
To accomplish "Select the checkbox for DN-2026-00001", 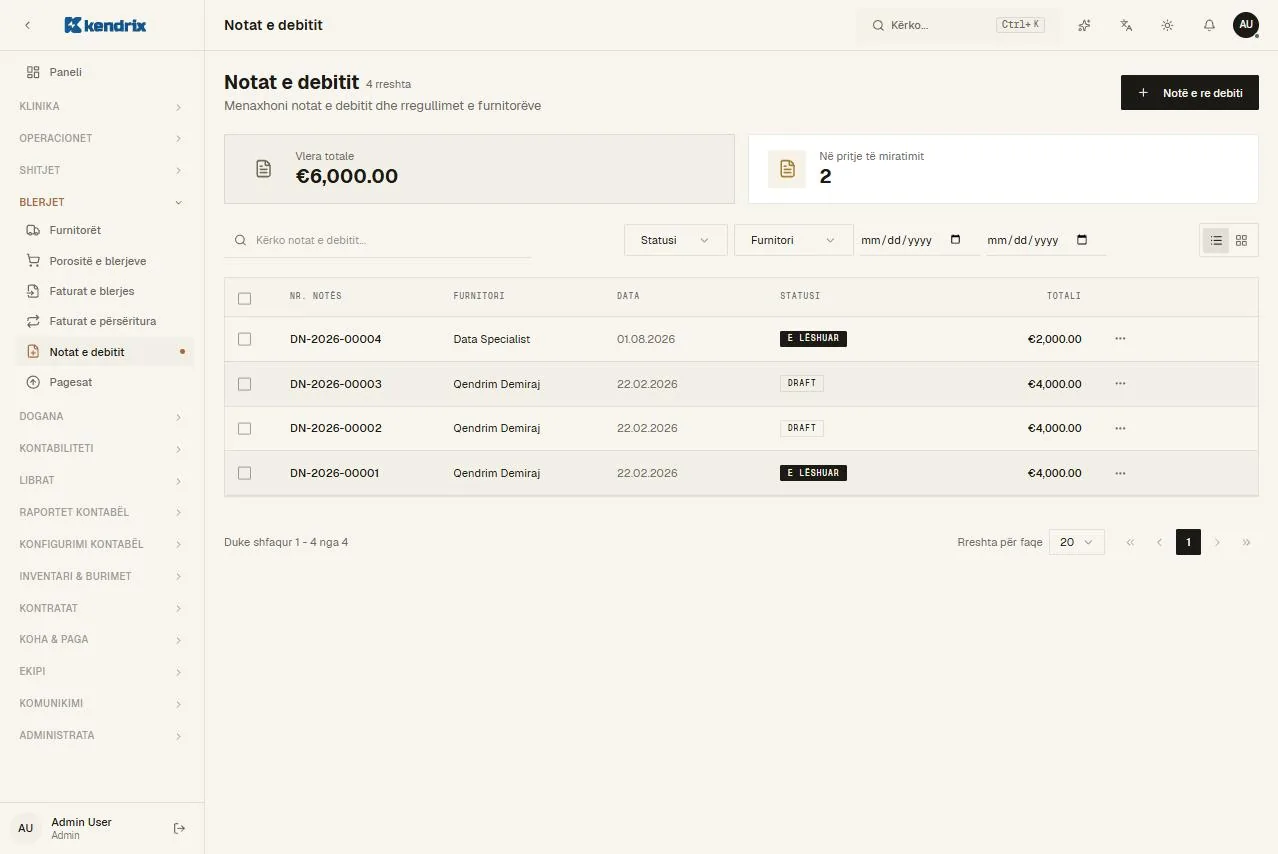I will (245, 473).
